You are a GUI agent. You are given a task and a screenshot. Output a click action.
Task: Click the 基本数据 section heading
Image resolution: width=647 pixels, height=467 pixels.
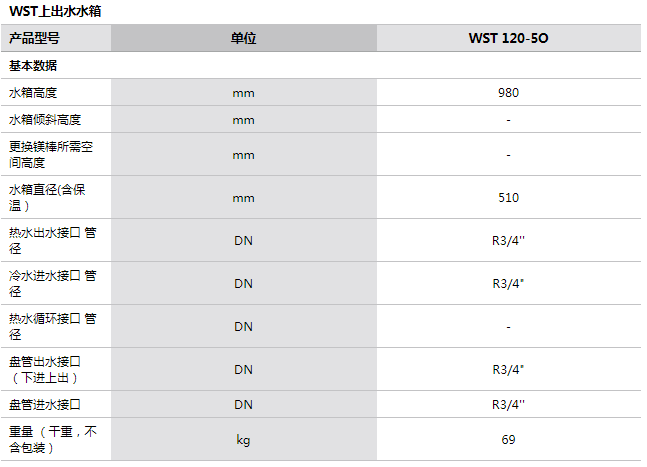[34, 66]
